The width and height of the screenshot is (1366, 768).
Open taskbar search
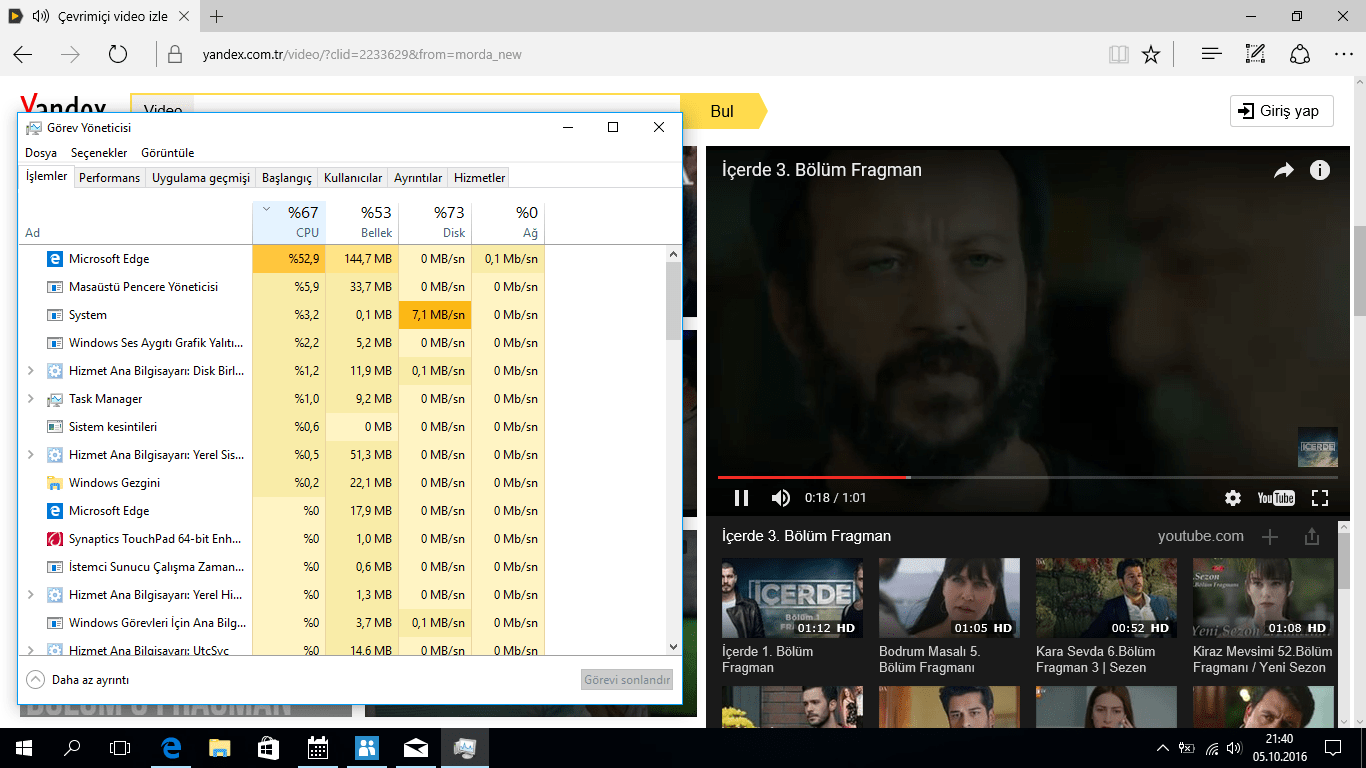(x=72, y=747)
